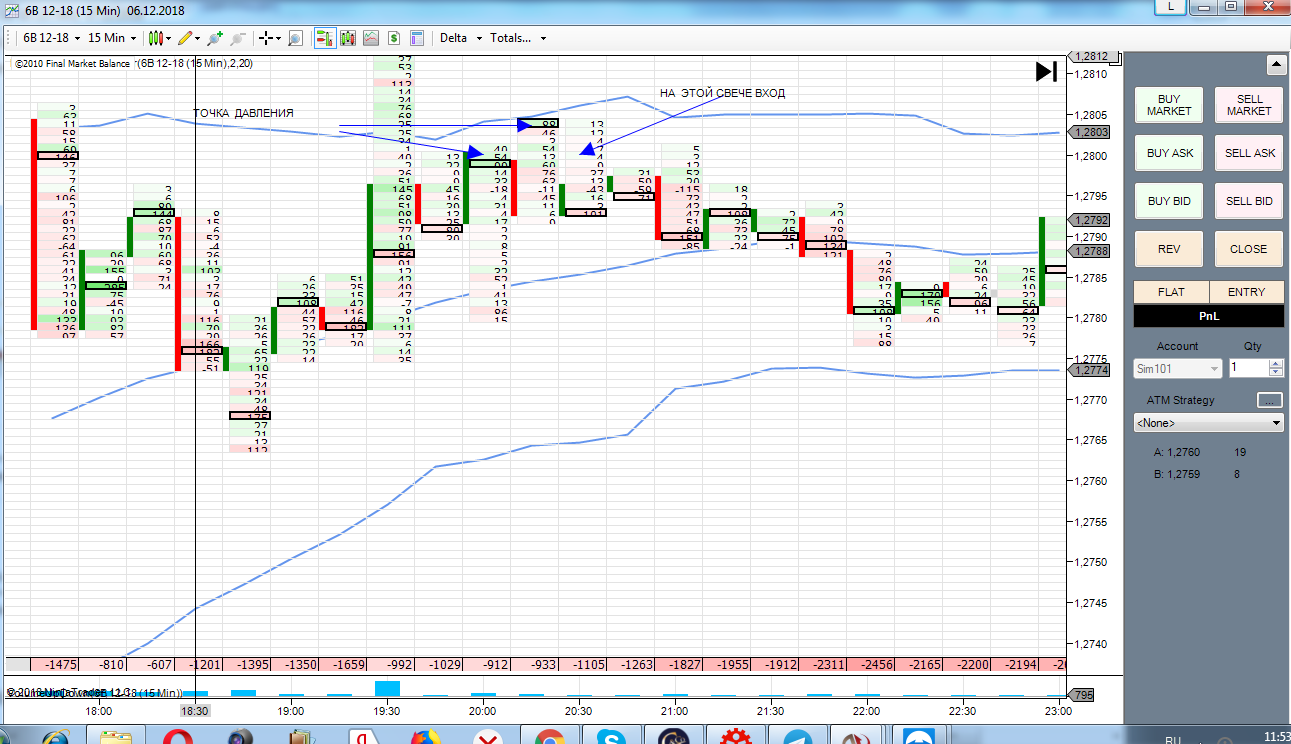
Task: Open the Account Sim101 combo box
Action: (1178, 368)
